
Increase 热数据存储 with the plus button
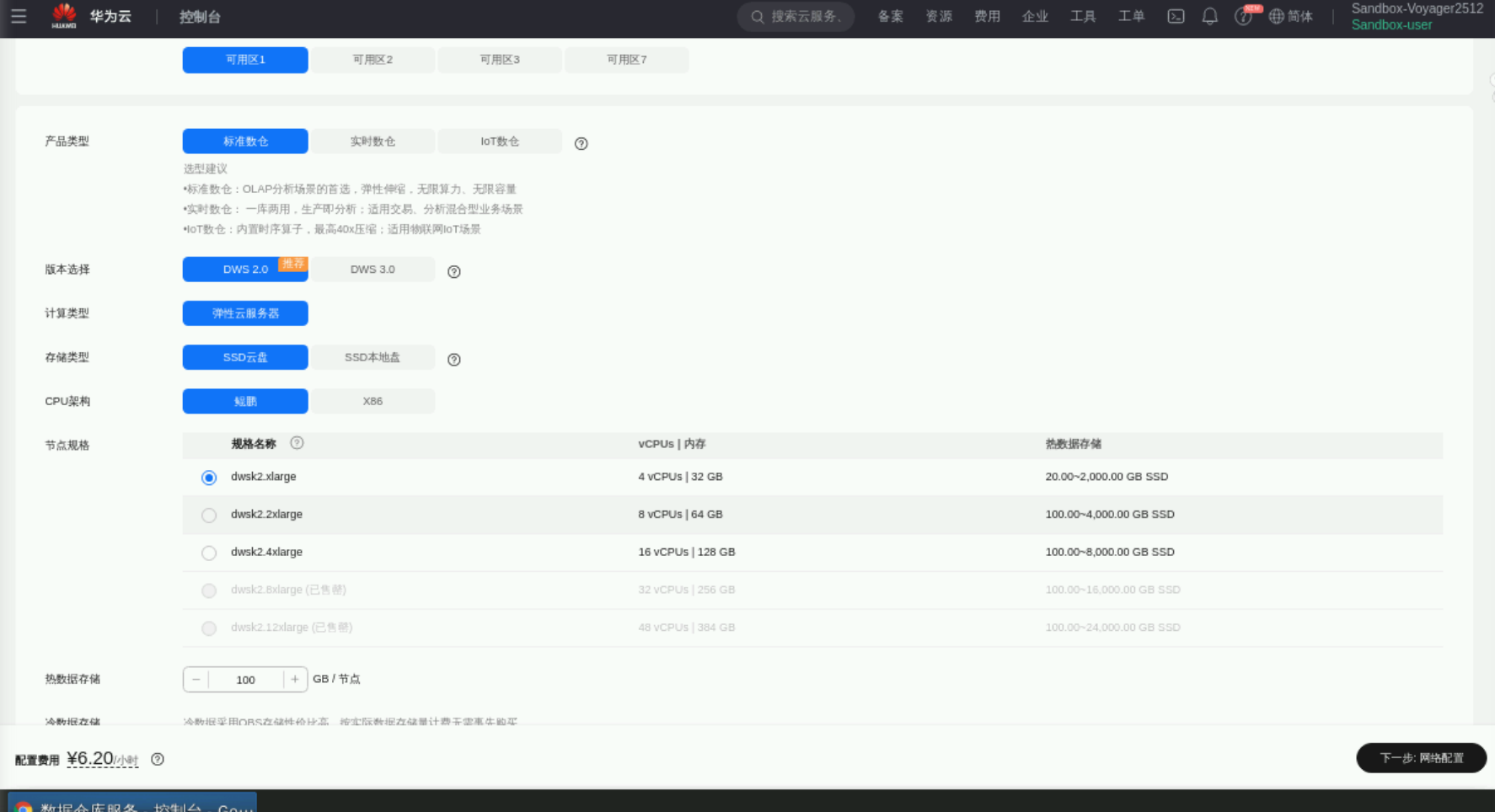pos(295,679)
